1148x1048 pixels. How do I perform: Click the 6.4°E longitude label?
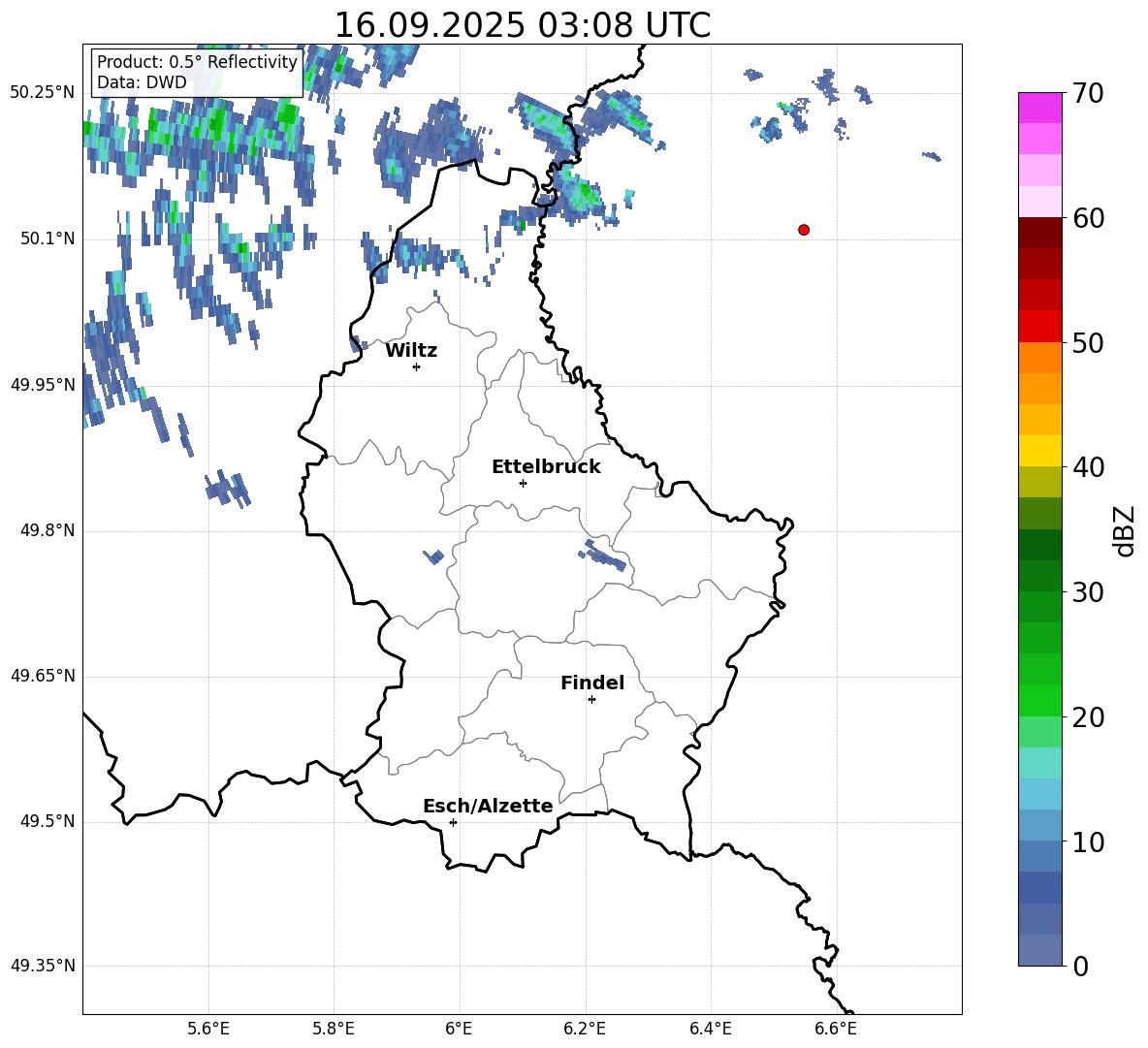pyautogui.click(x=710, y=1029)
